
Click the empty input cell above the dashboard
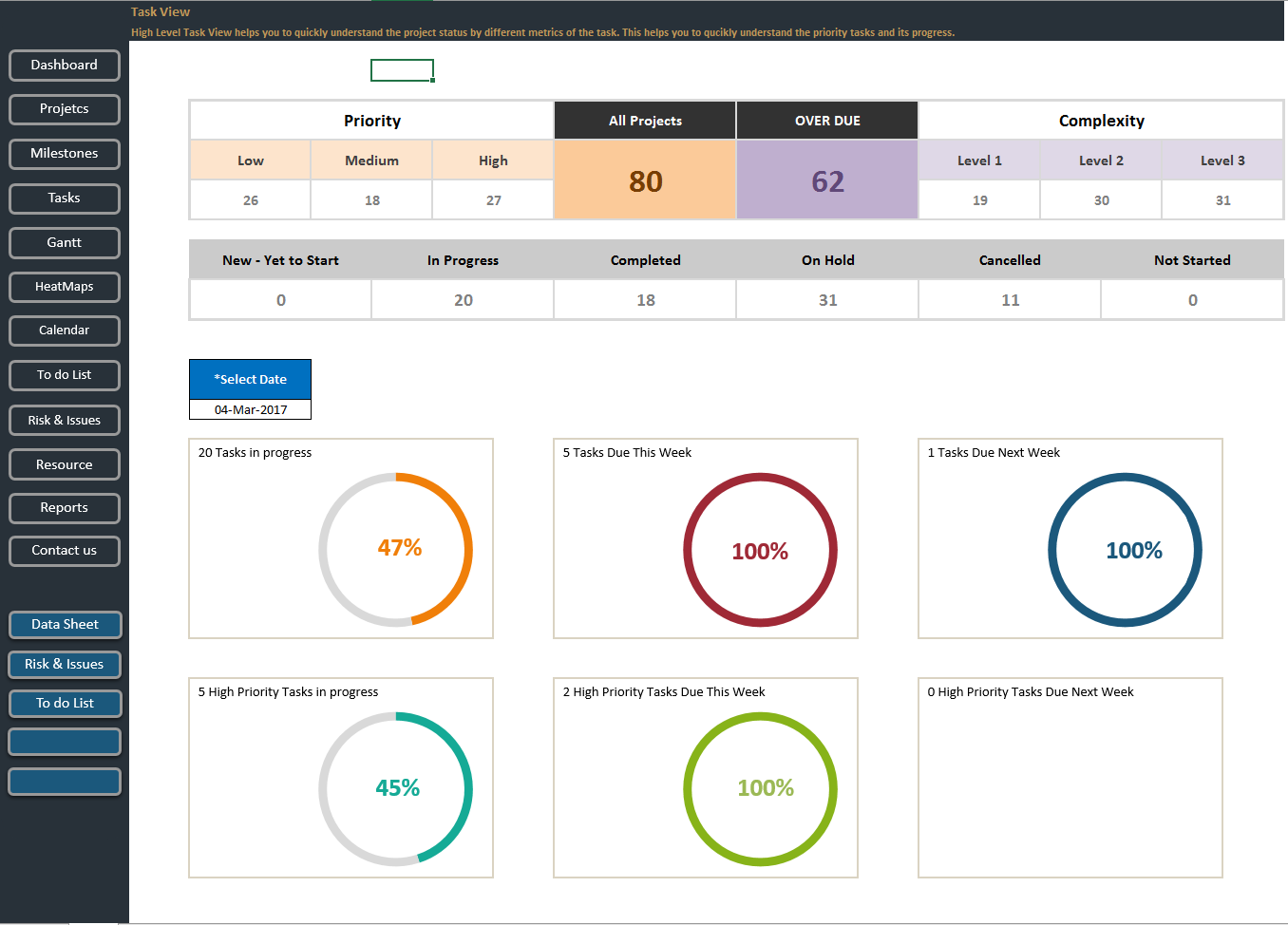pos(401,69)
